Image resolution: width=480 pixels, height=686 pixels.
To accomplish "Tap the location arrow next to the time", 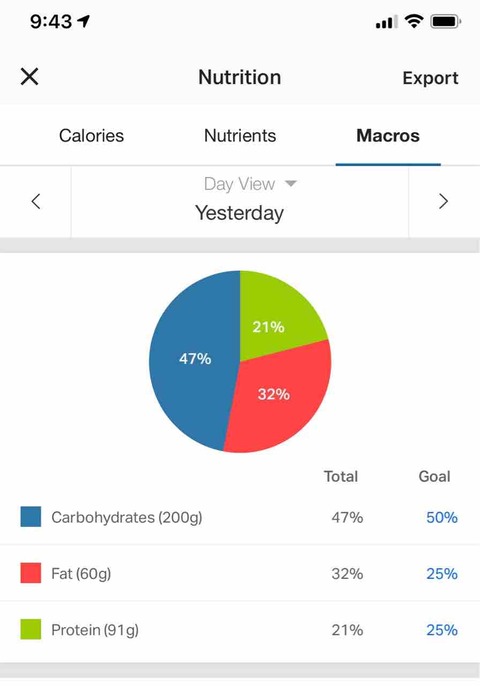I will [83, 21].
